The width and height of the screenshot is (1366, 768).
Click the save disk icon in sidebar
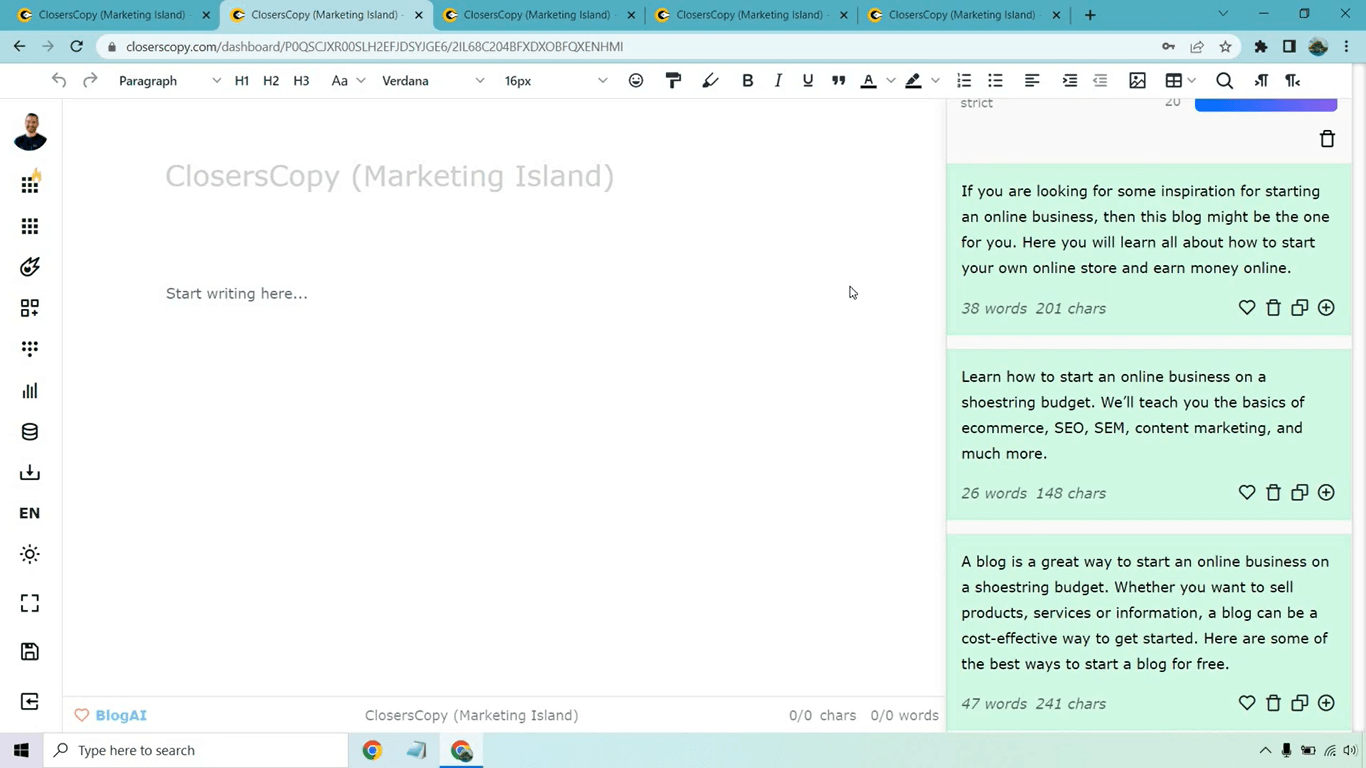tap(30, 652)
